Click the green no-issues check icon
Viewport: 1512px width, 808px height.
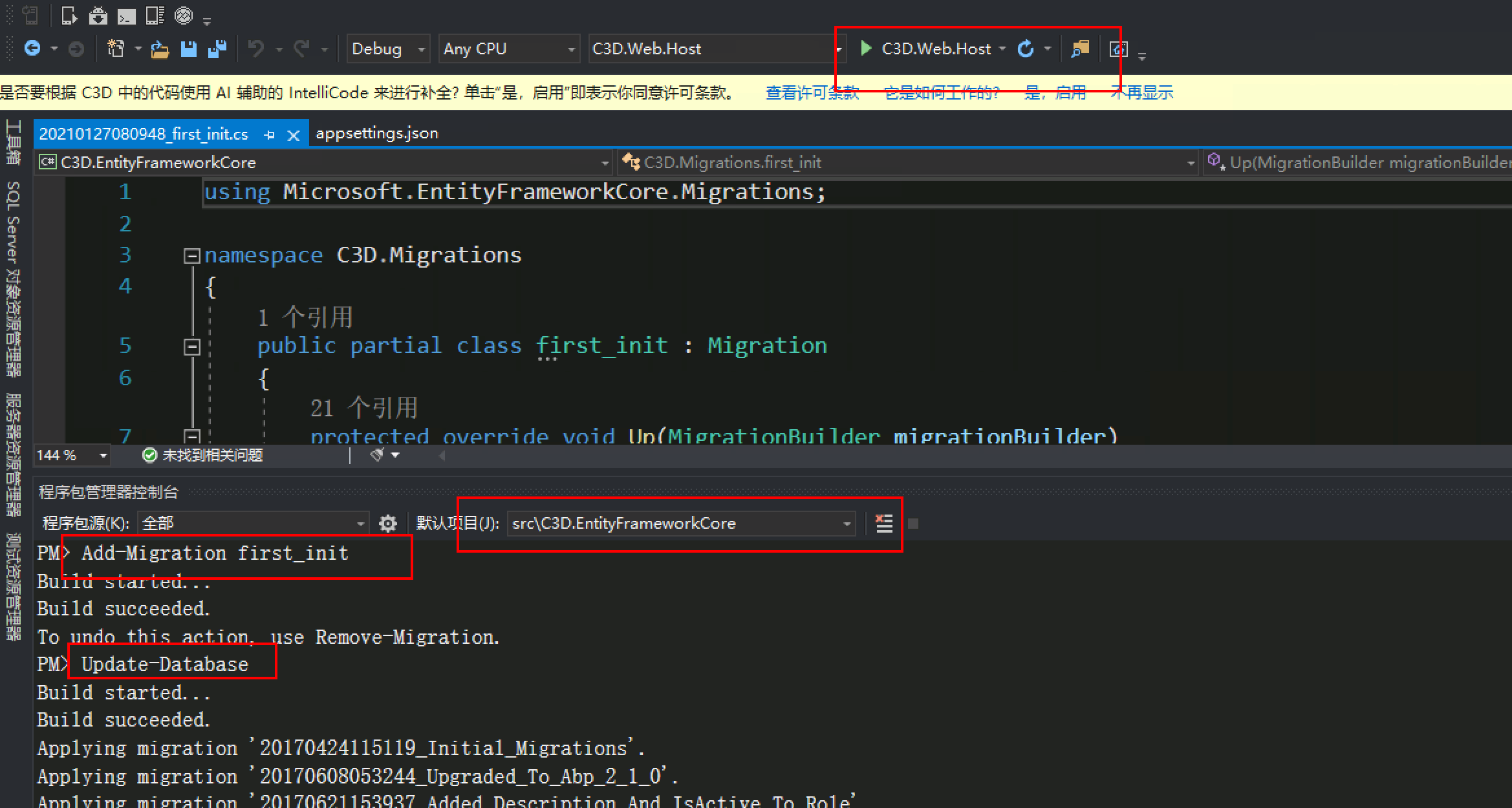click(149, 455)
